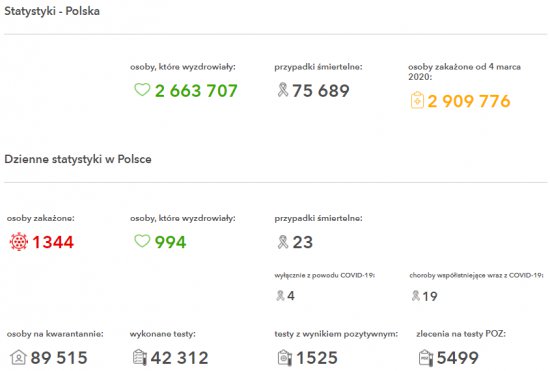Click the daily infected value 1344
The width and height of the screenshot is (550, 371).
click(53, 242)
